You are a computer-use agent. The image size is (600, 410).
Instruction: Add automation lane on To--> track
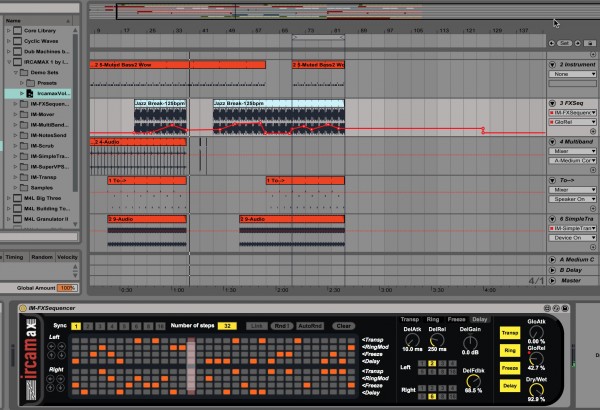593,209
